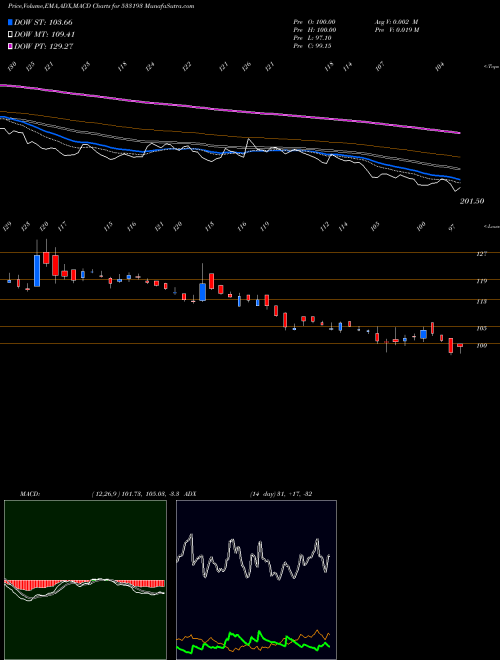Click the 'Pre V: 0.019 M' value

click(x=397, y=30)
